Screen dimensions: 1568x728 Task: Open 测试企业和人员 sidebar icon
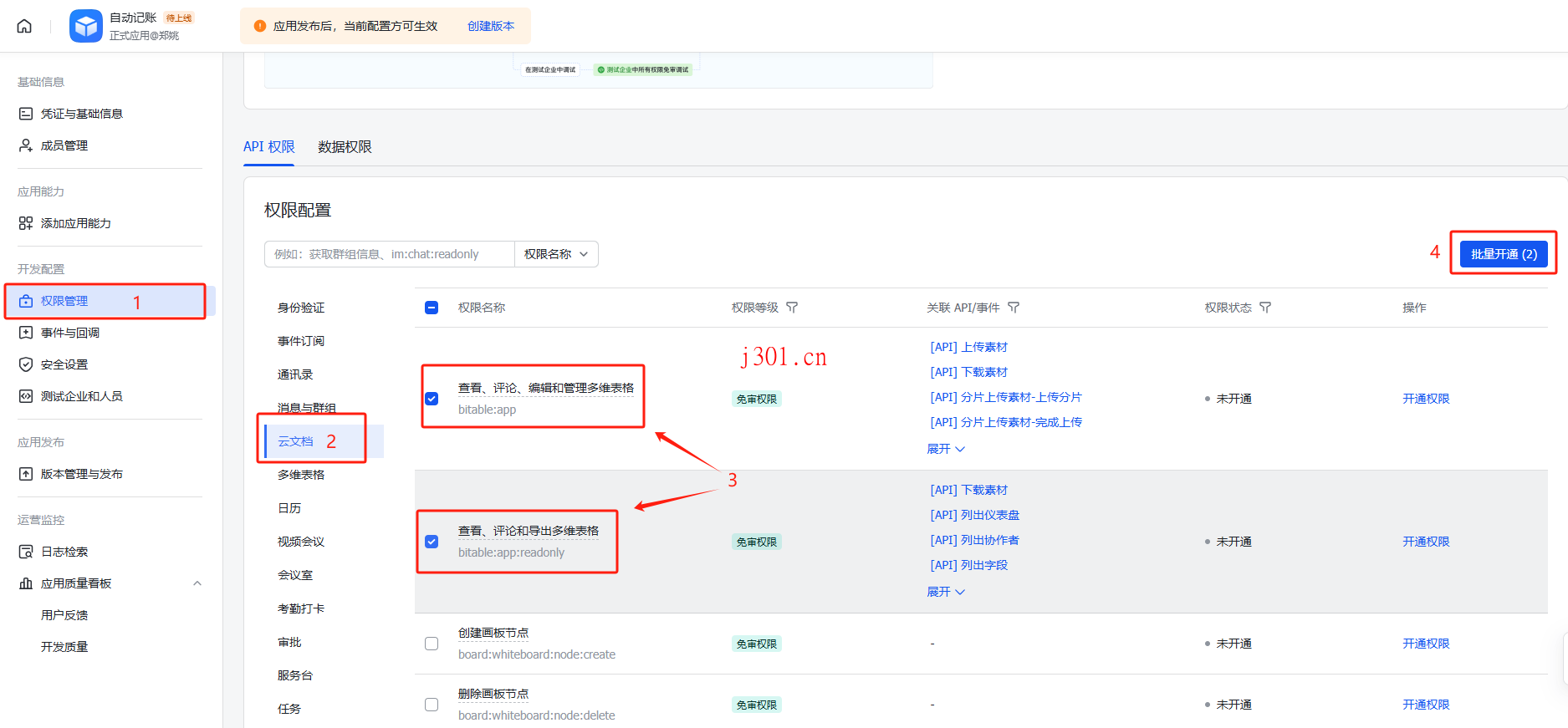point(26,396)
